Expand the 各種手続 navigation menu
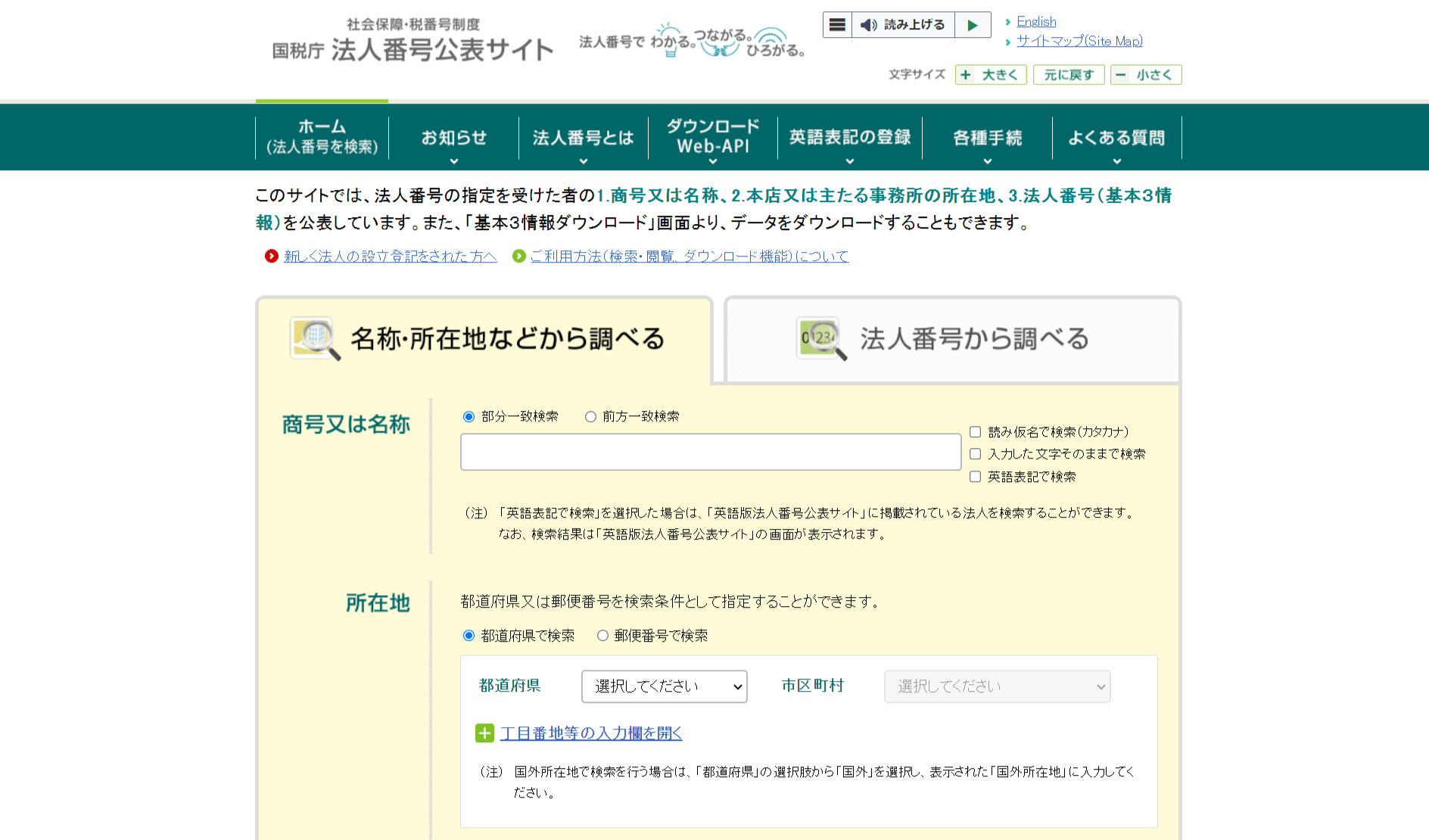Image resolution: width=1429 pixels, height=840 pixels. 988,138
